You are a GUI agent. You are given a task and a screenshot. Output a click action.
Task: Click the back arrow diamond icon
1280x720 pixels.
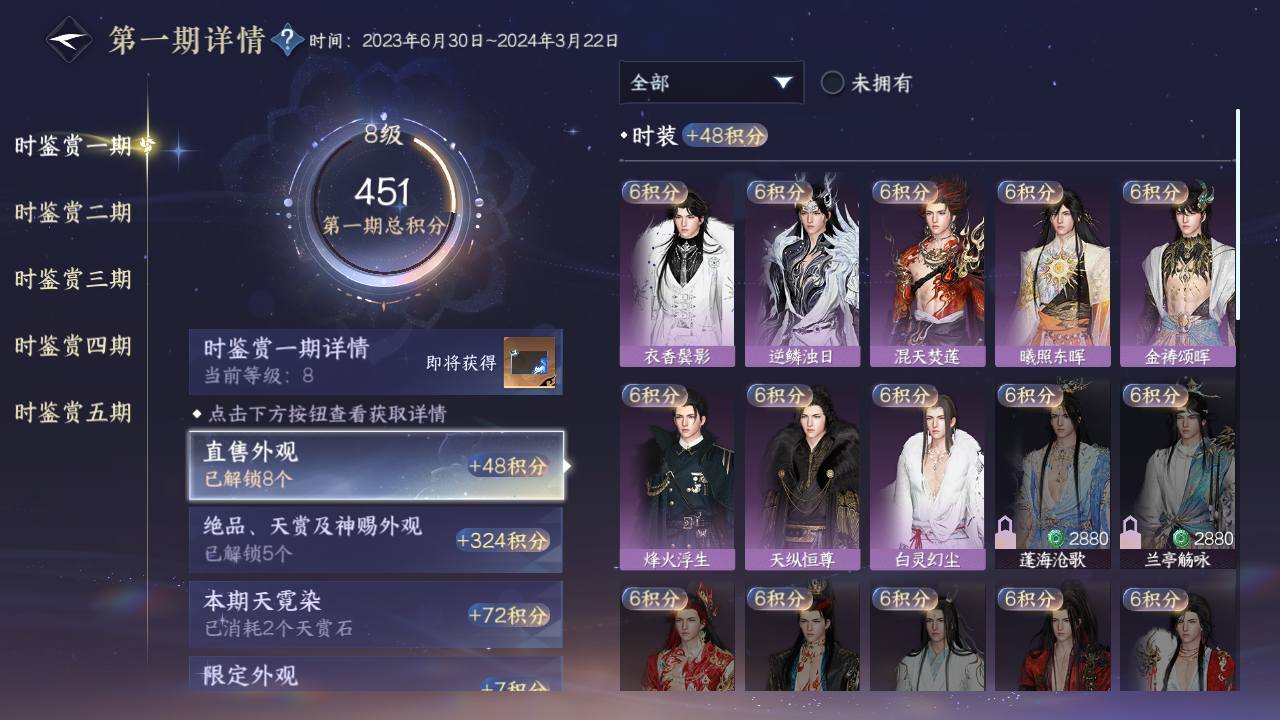[70, 40]
